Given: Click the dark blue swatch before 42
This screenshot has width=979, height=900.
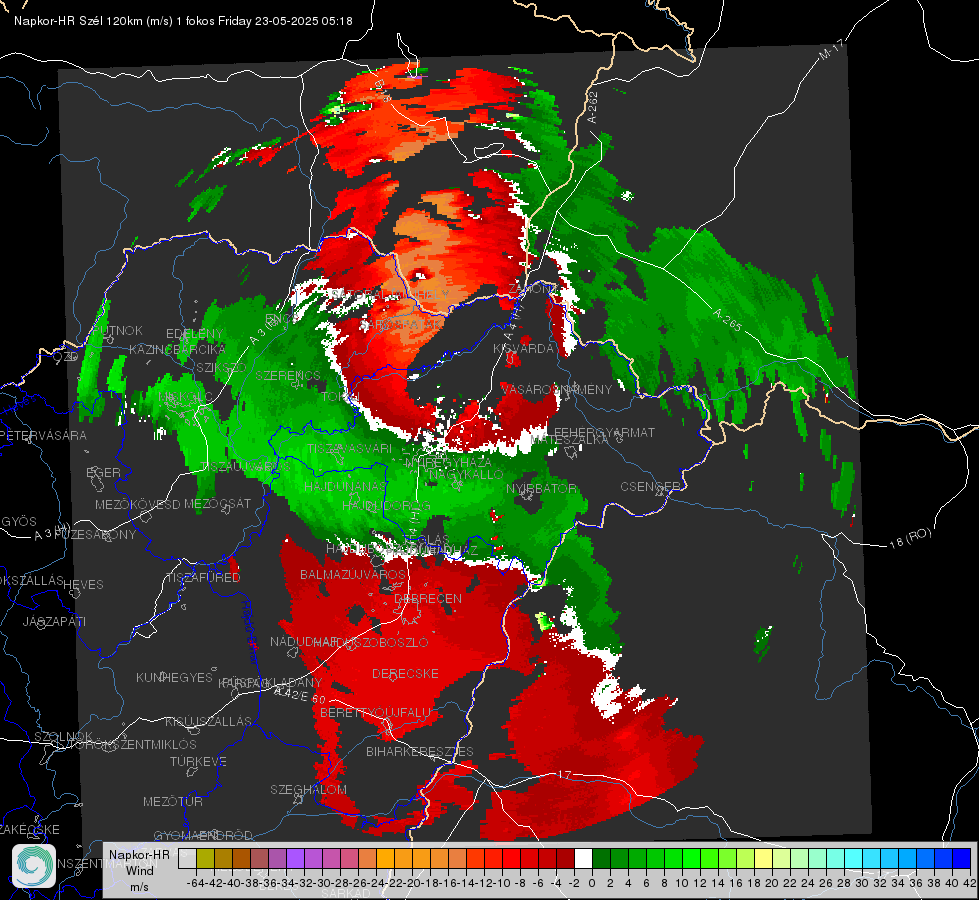Looking at the screenshot, I should tap(961, 859).
